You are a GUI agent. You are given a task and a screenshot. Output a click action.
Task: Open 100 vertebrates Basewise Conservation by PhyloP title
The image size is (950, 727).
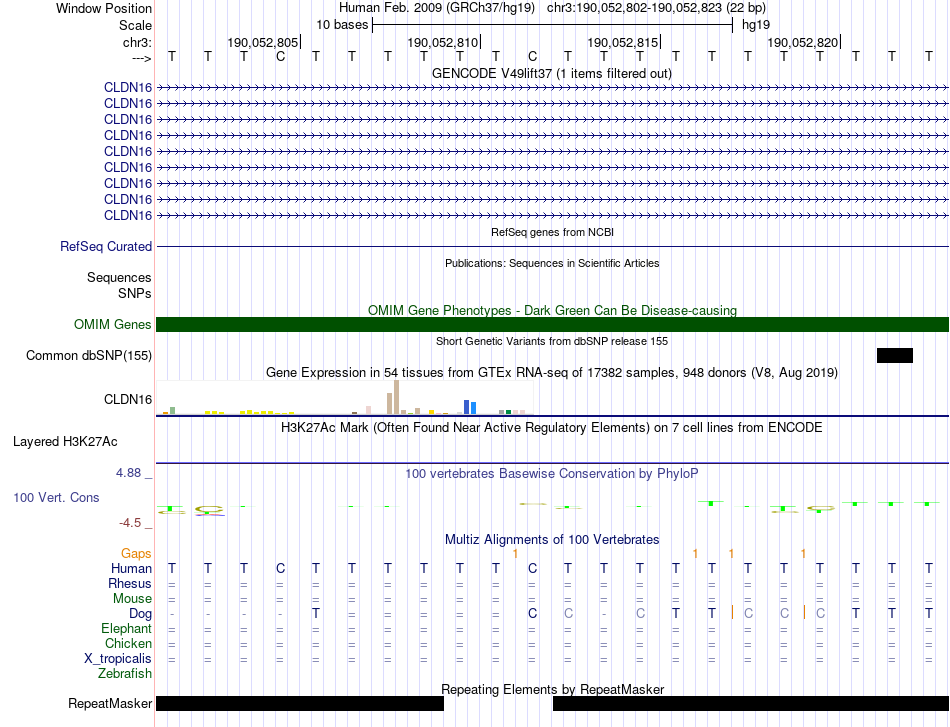(551, 474)
